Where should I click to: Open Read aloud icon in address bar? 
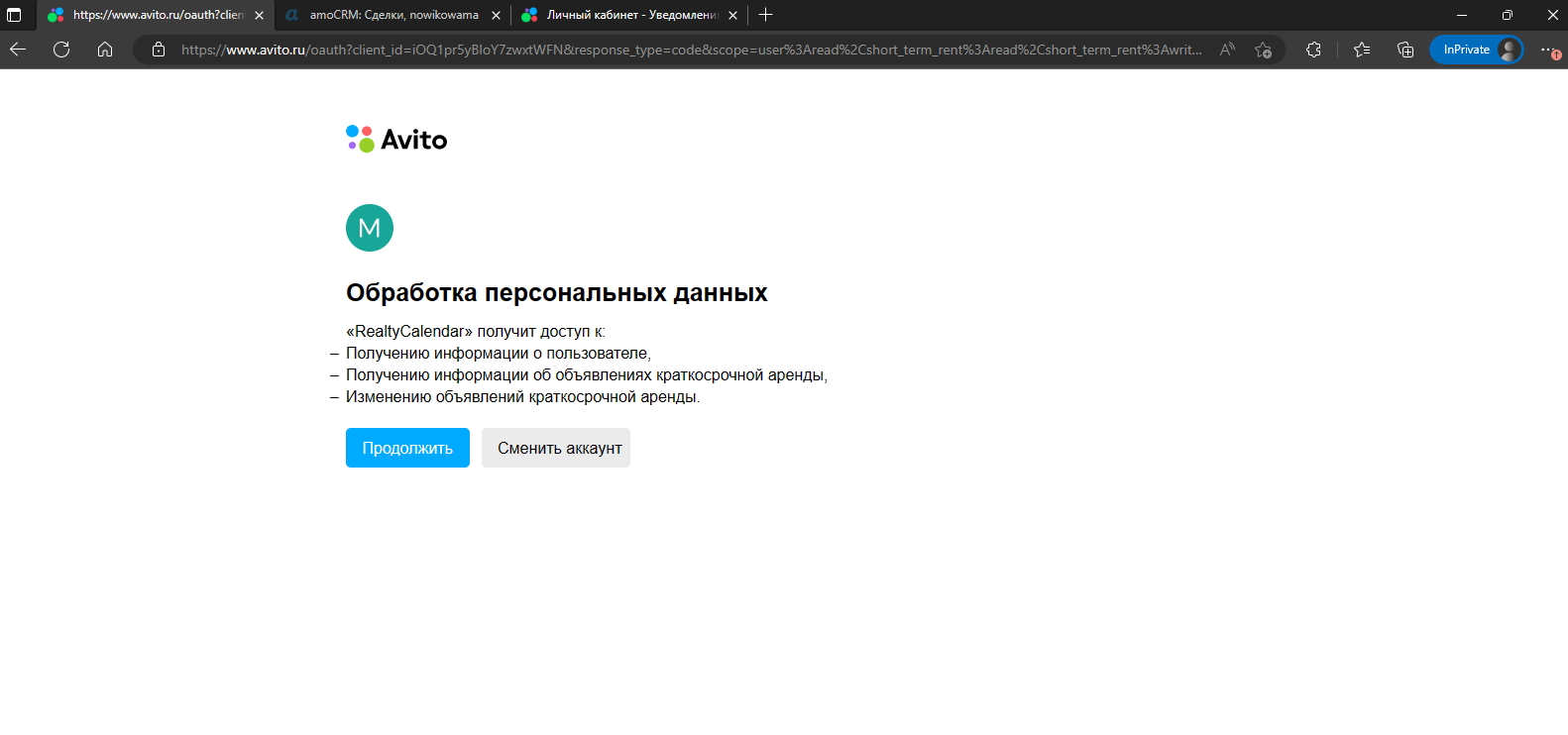coord(1227,50)
